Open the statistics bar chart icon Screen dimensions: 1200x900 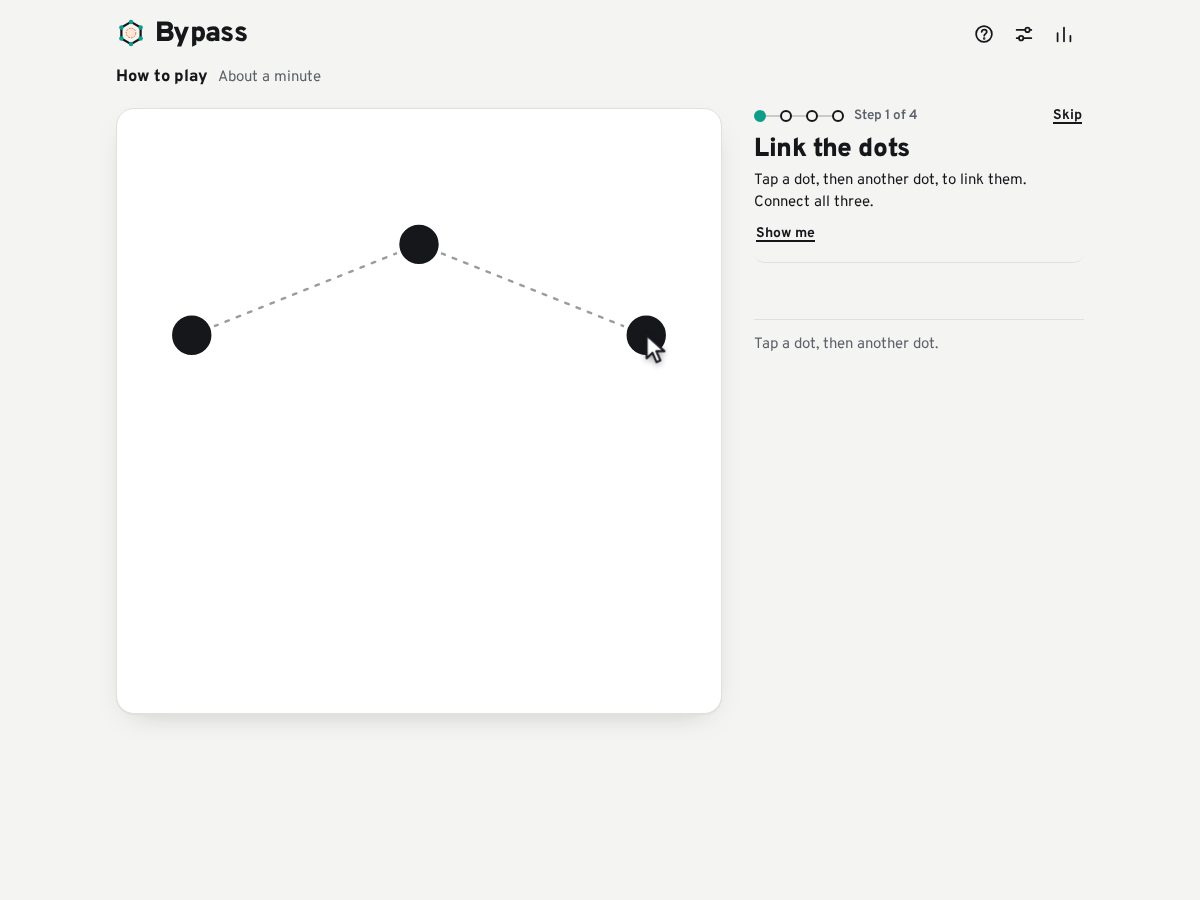coord(1064,34)
